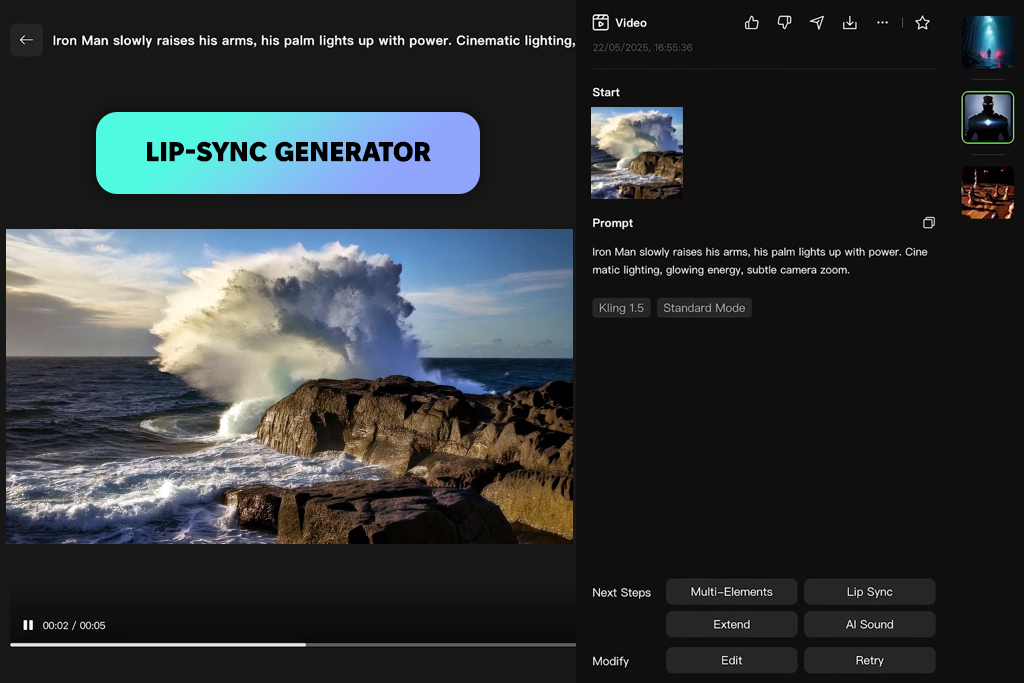1024x683 pixels.
Task: Select the chess pieces thumbnail
Action: [x=987, y=193]
